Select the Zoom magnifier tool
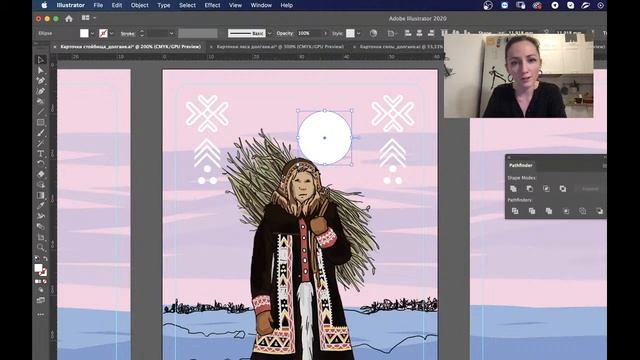 (40, 247)
